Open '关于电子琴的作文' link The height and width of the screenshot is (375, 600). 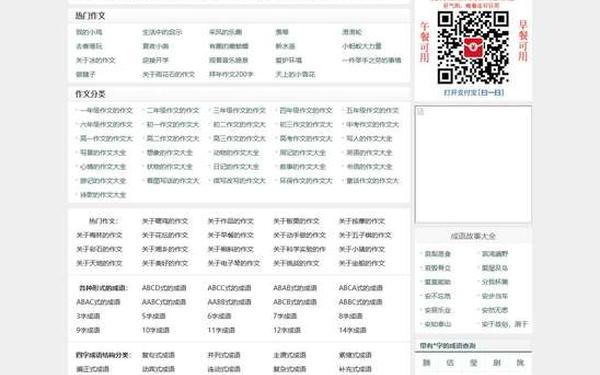pos(234,263)
